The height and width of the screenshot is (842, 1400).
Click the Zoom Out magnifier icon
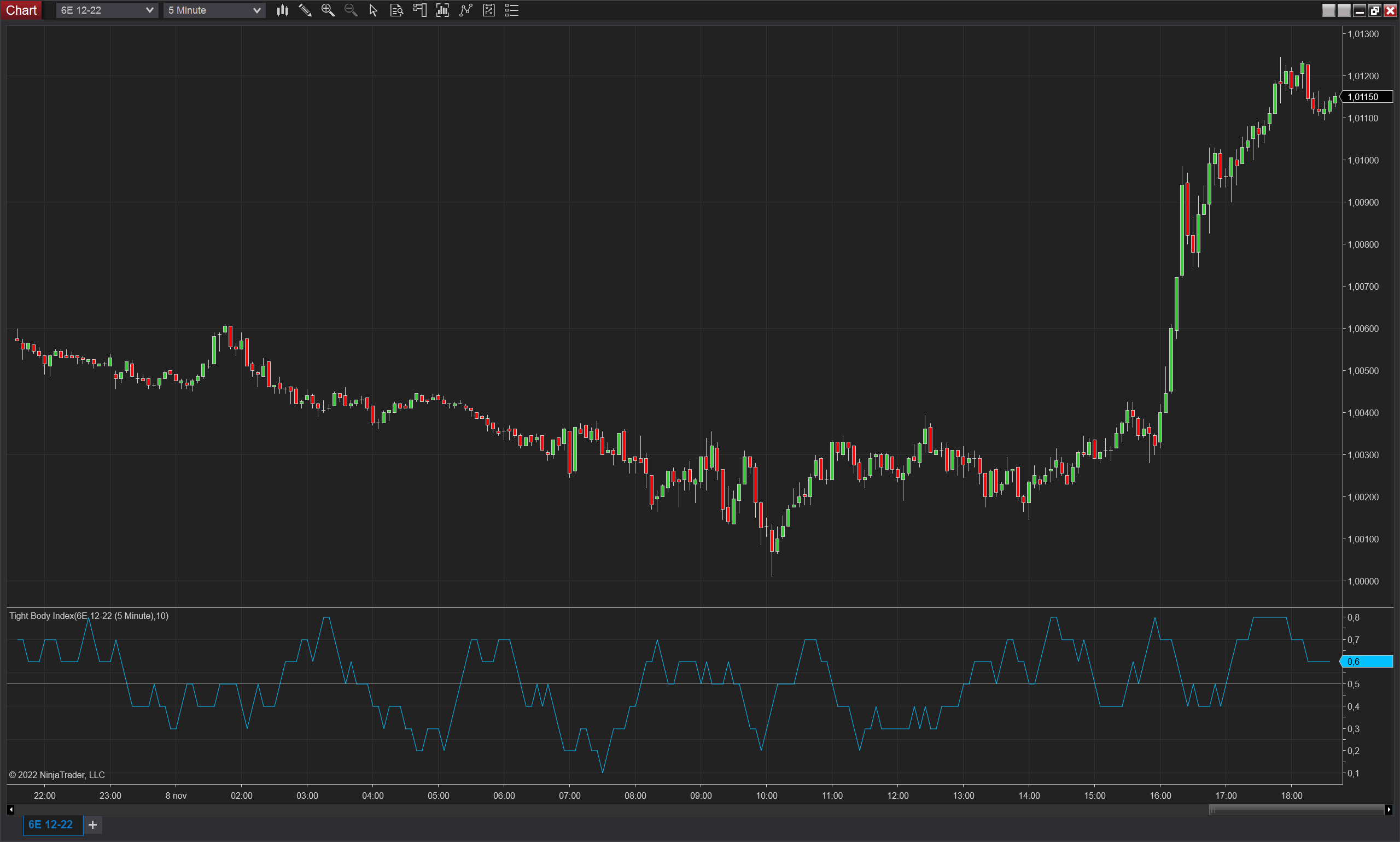[x=351, y=10]
